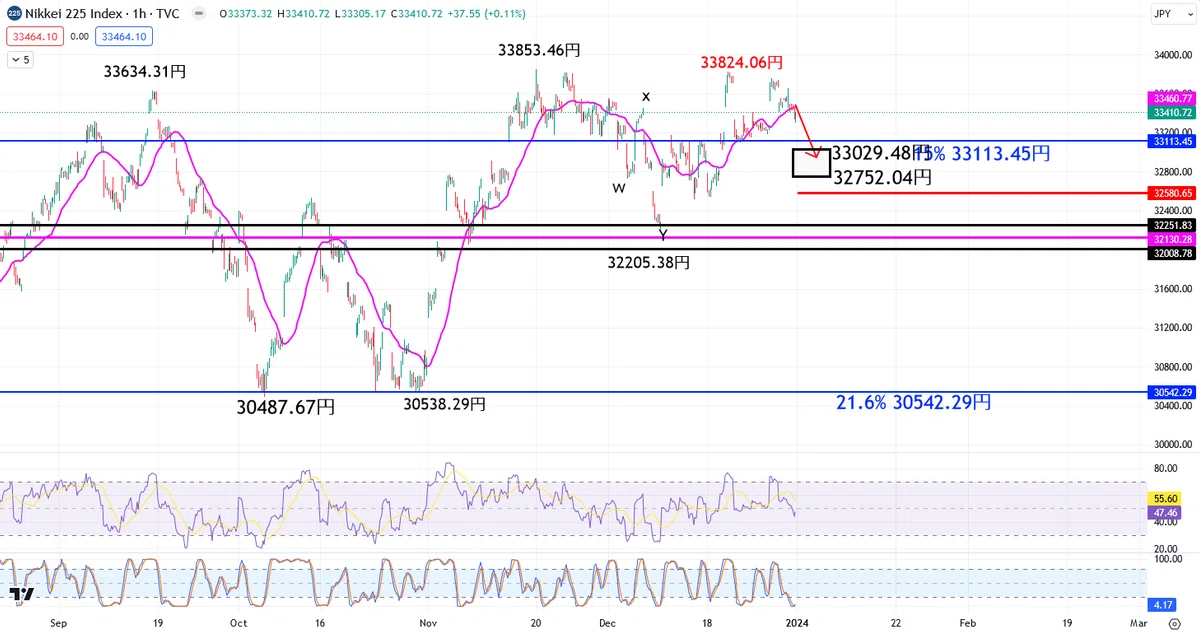Click the black 32251.83 axis price label
Viewport: 1200px width, 634px height.
(x=1172, y=226)
